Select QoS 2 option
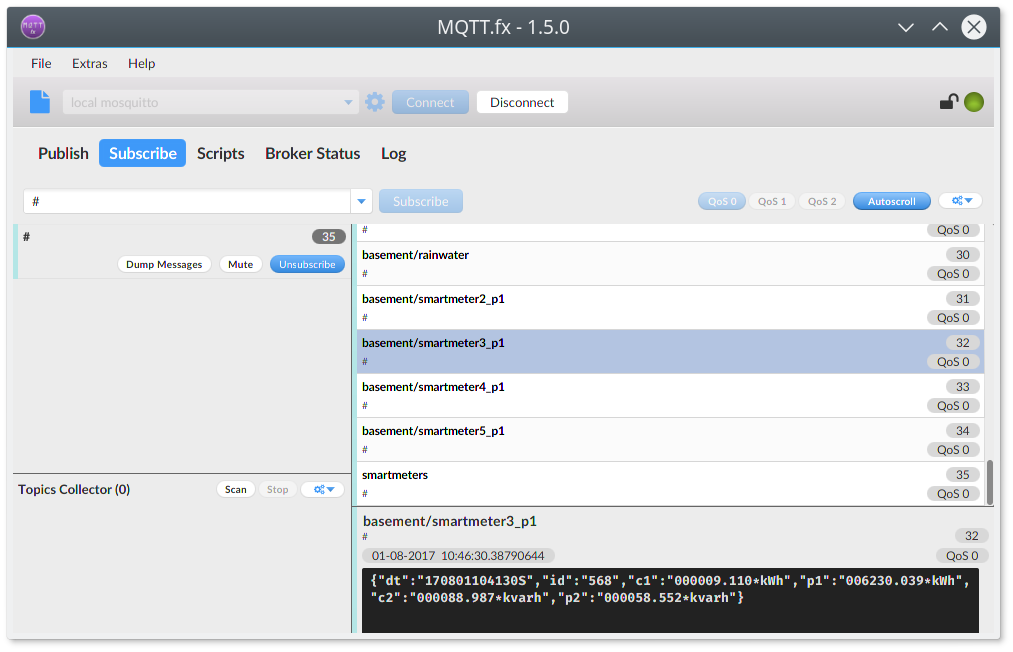Image resolution: width=1013 pixels, height=652 pixels. (x=822, y=201)
